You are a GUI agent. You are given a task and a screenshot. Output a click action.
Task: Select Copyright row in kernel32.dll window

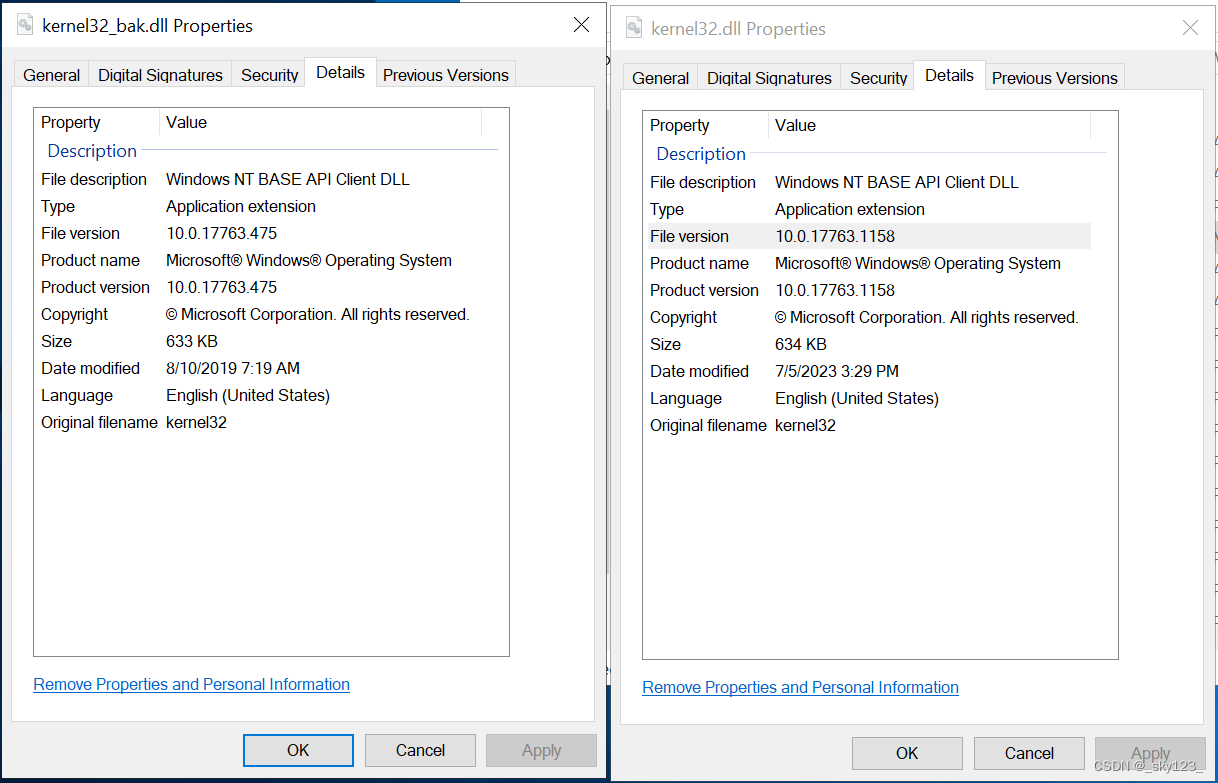point(867,317)
